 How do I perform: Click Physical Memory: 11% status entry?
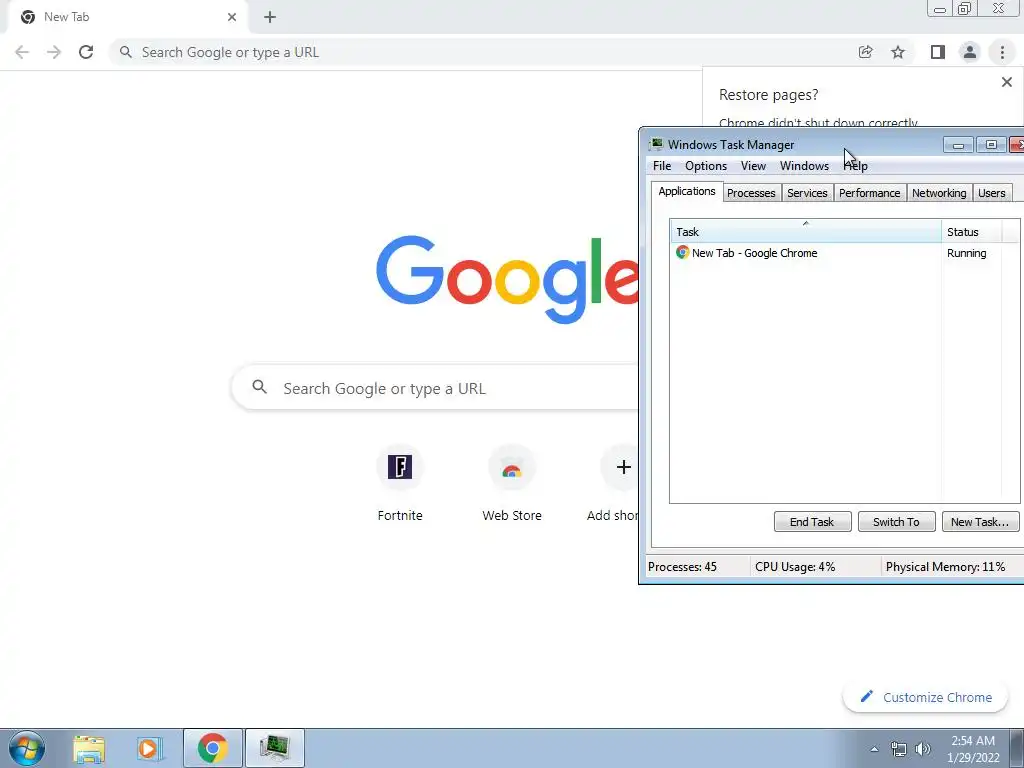[945, 567]
